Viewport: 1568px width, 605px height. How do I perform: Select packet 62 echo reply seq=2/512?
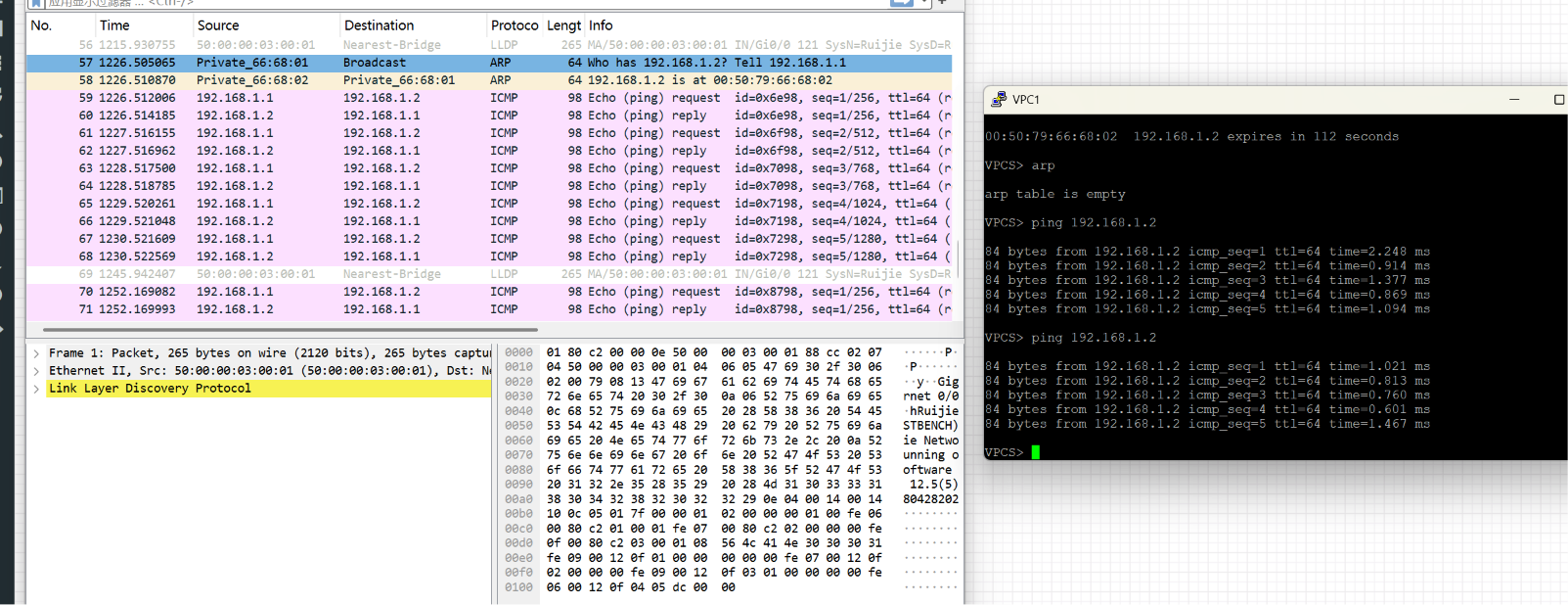[x=489, y=151]
